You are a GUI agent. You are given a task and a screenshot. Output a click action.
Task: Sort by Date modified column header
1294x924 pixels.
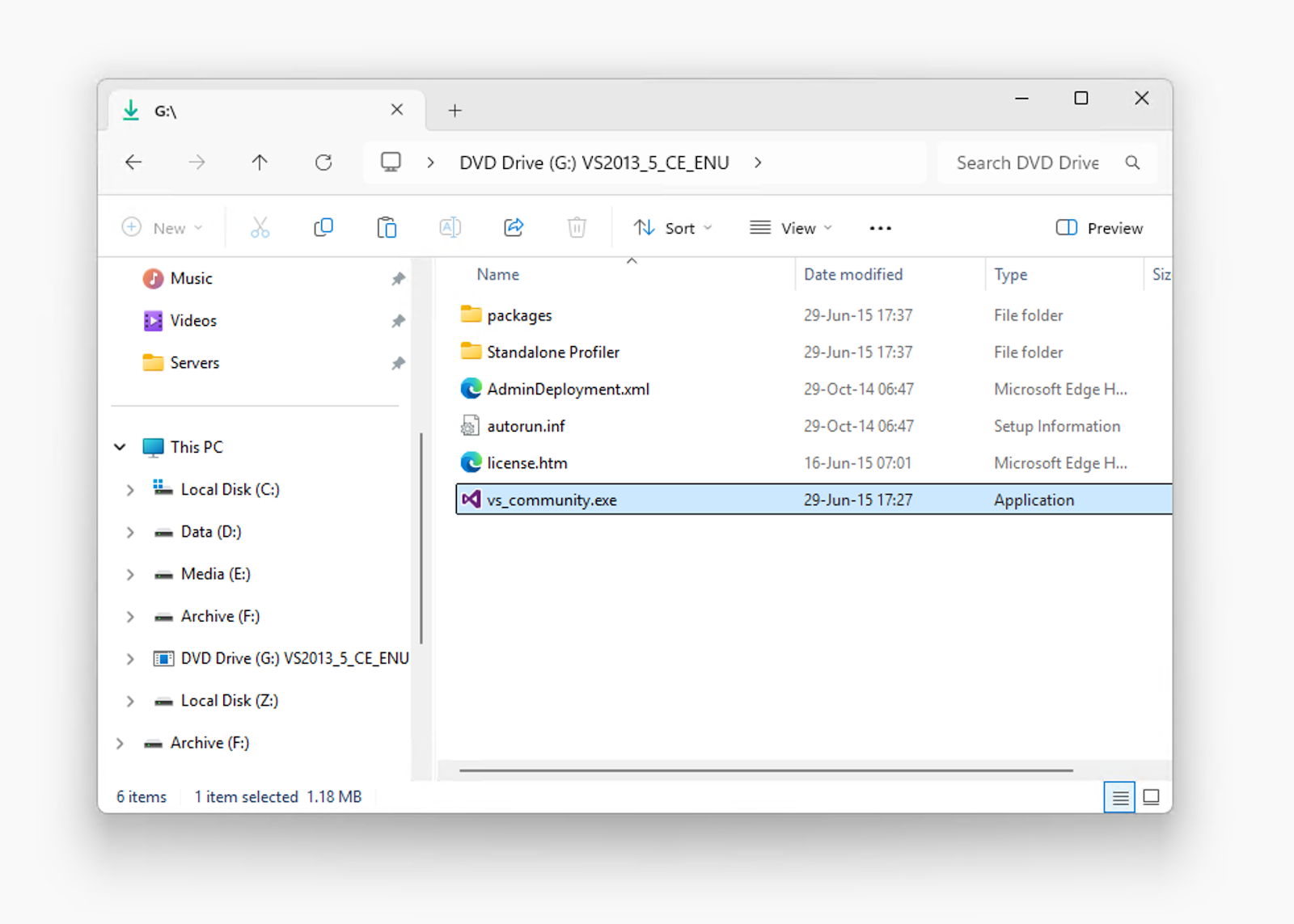pos(853,275)
